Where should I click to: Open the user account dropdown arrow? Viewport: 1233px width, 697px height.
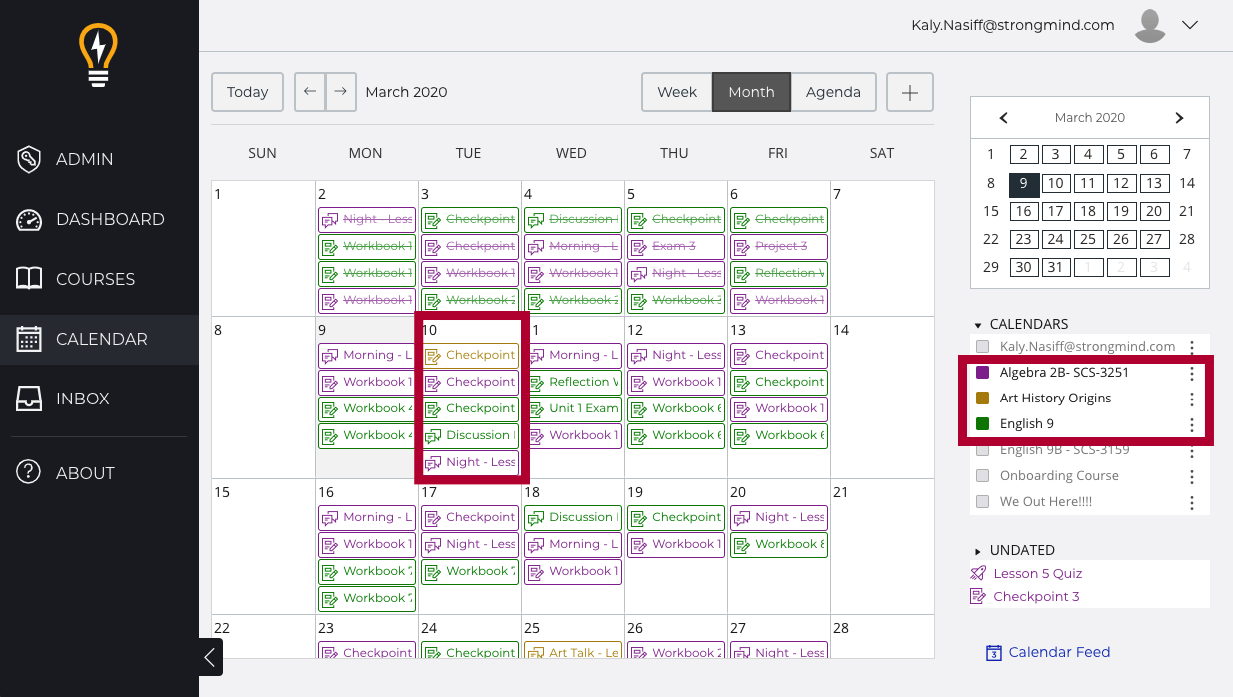coord(1189,26)
